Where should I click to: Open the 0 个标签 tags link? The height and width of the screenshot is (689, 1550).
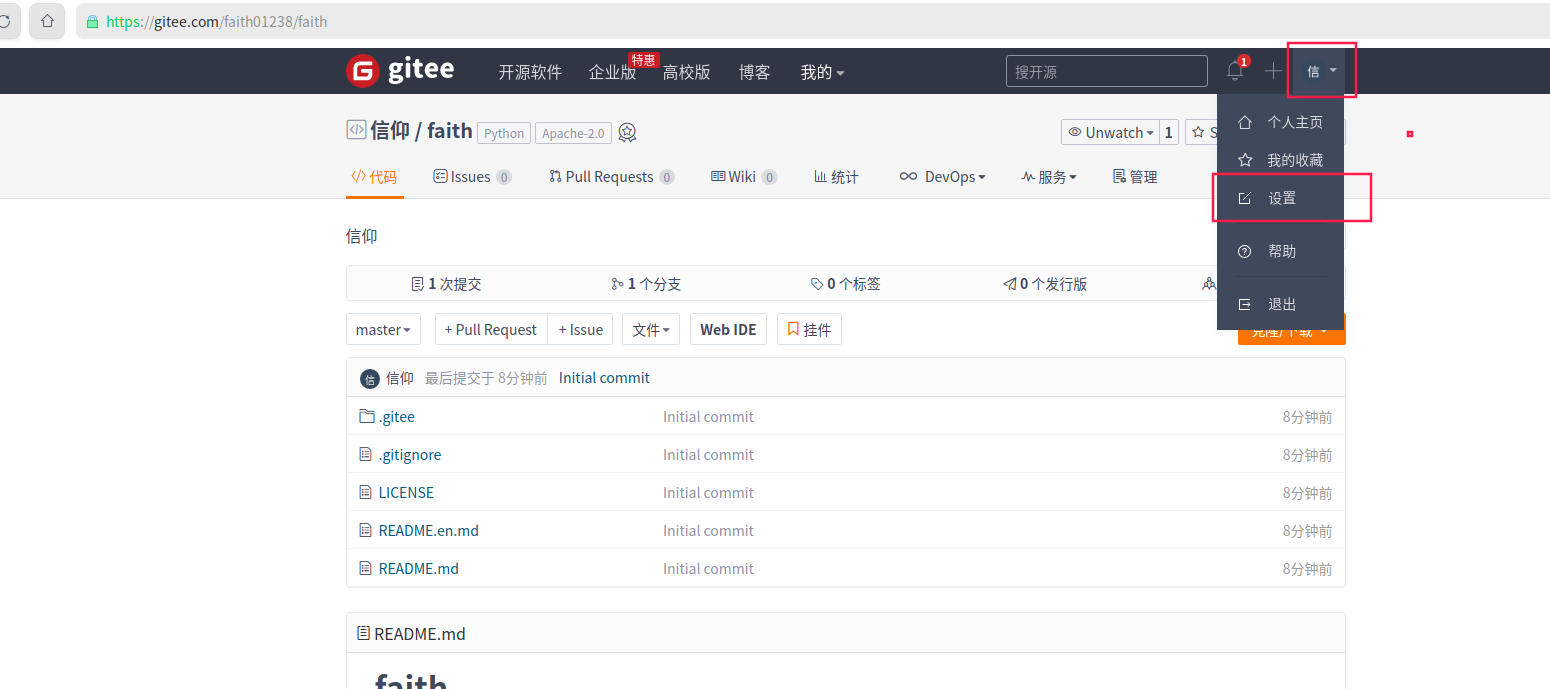coord(846,284)
